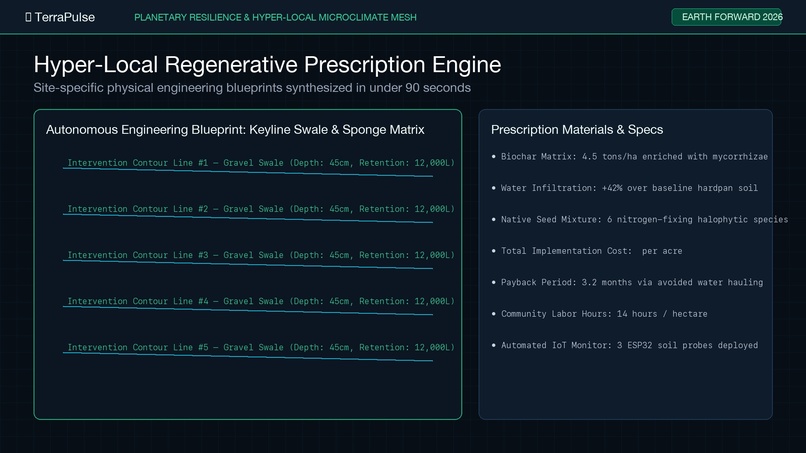This screenshot has width=806, height=453.
Task: Click the logo glyph beside TerraPulse
Action: (28, 17)
